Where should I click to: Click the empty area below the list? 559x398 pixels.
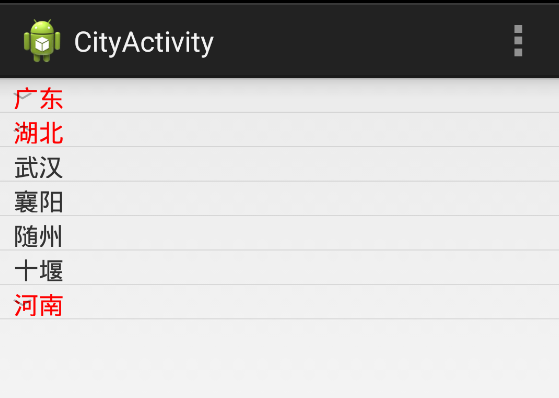pyautogui.click(x=280, y=358)
